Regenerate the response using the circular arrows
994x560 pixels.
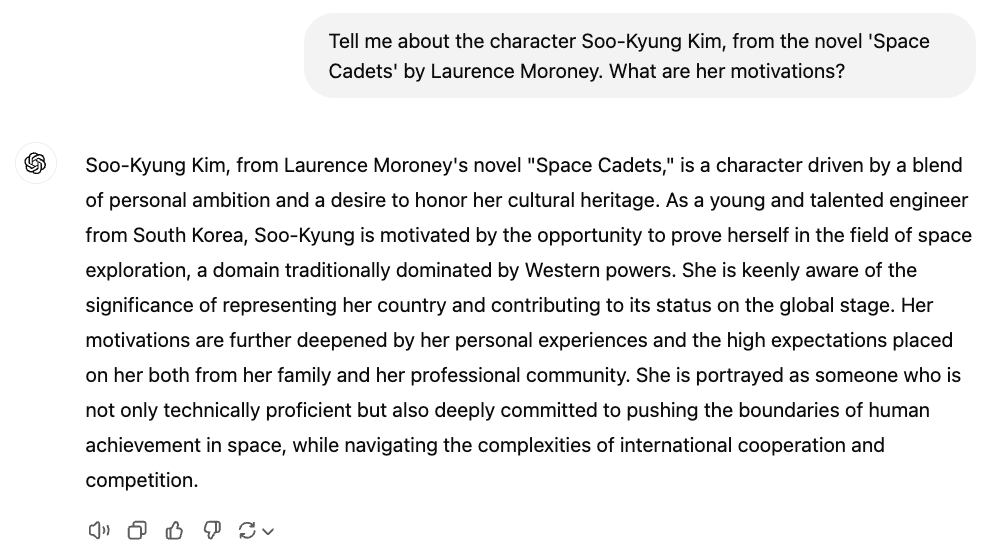tap(247, 530)
